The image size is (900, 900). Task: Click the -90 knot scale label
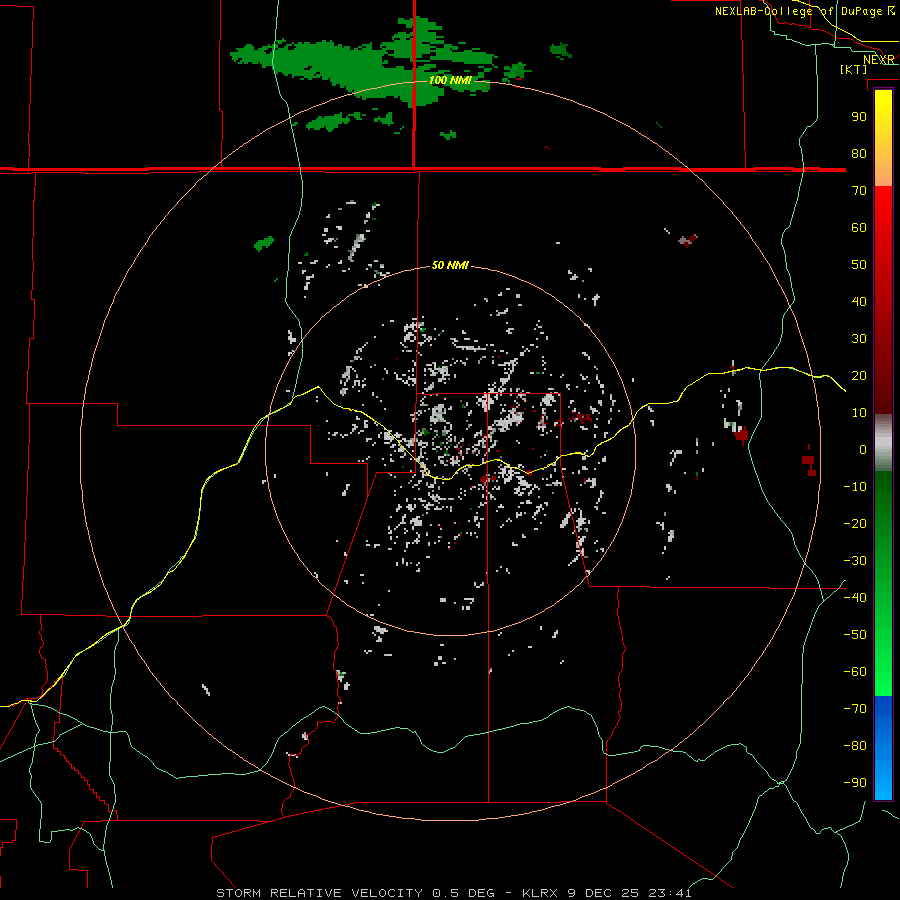855,783
